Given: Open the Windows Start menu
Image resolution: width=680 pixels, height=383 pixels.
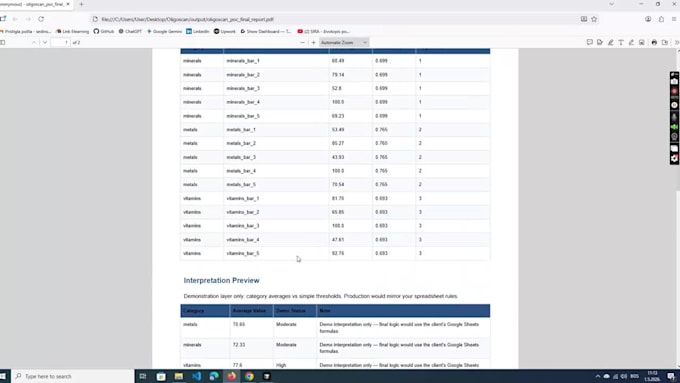Looking at the screenshot, I should pyautogui.click(x=3, y=376).
